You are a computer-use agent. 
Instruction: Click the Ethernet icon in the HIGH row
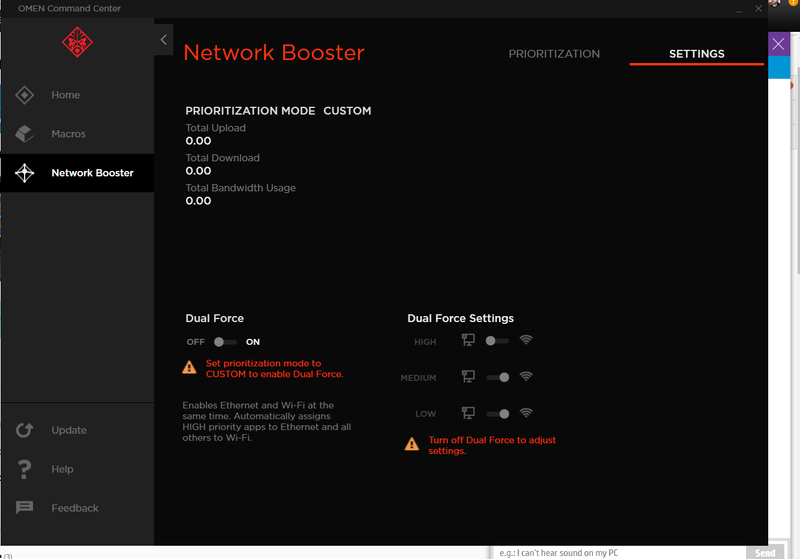(x=468, y=341)
